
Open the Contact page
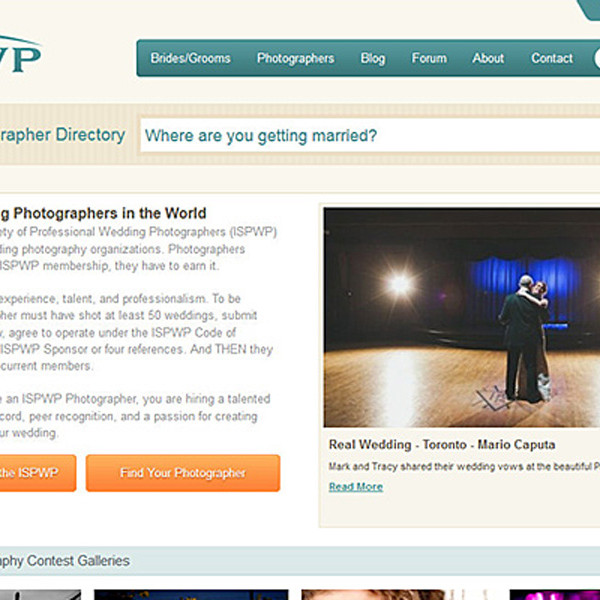(552, 58)
